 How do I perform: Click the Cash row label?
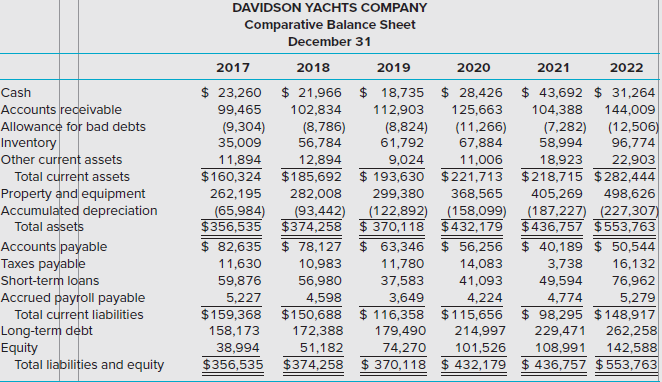point(16,92)
